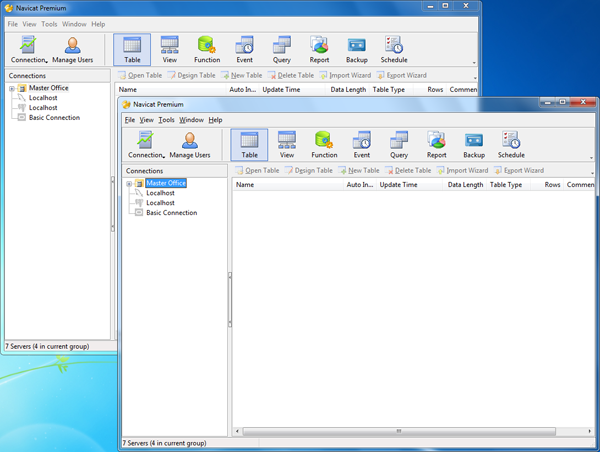
Task: Click Delete Table in front window
Action: (x=408, y=170)
